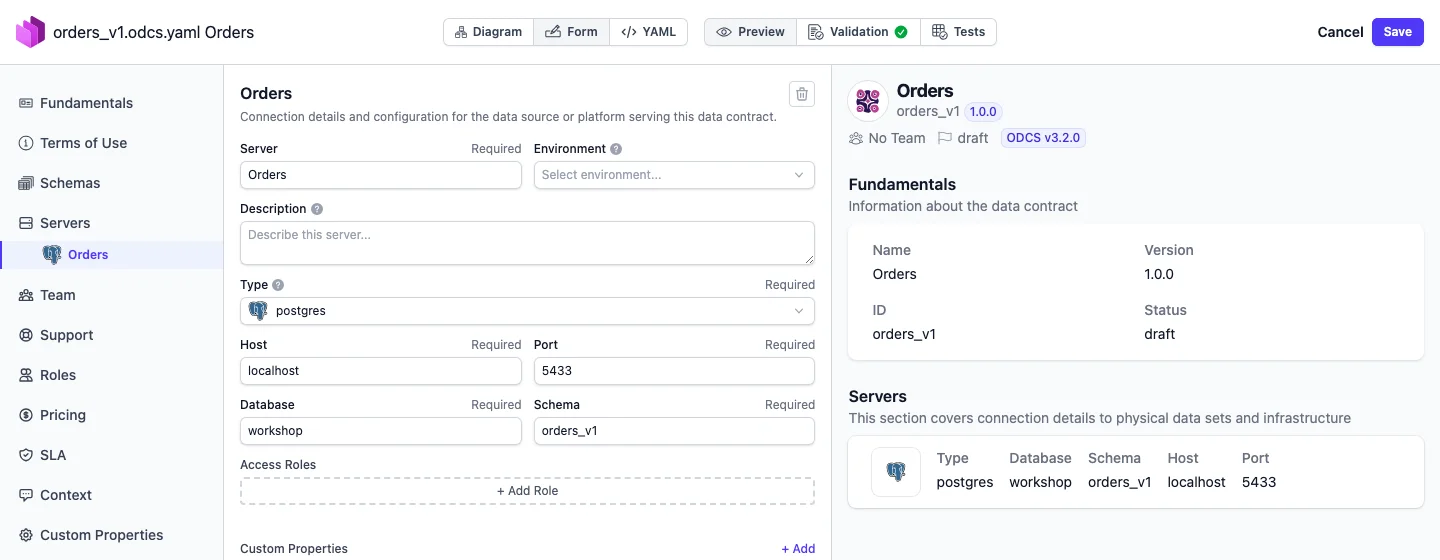This screenshot has width=1440, height=560.
Task: Click the Schemas table icon in sidebar
Action: 26,183
